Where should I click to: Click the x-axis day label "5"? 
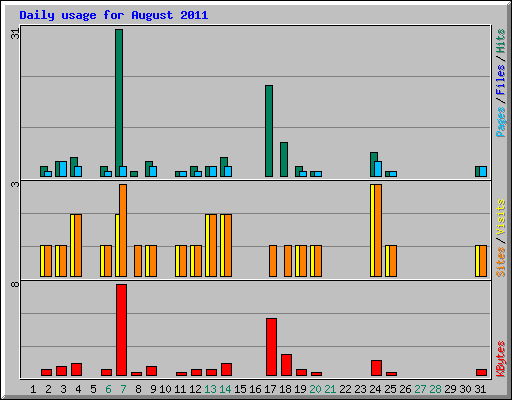point(93,389)
